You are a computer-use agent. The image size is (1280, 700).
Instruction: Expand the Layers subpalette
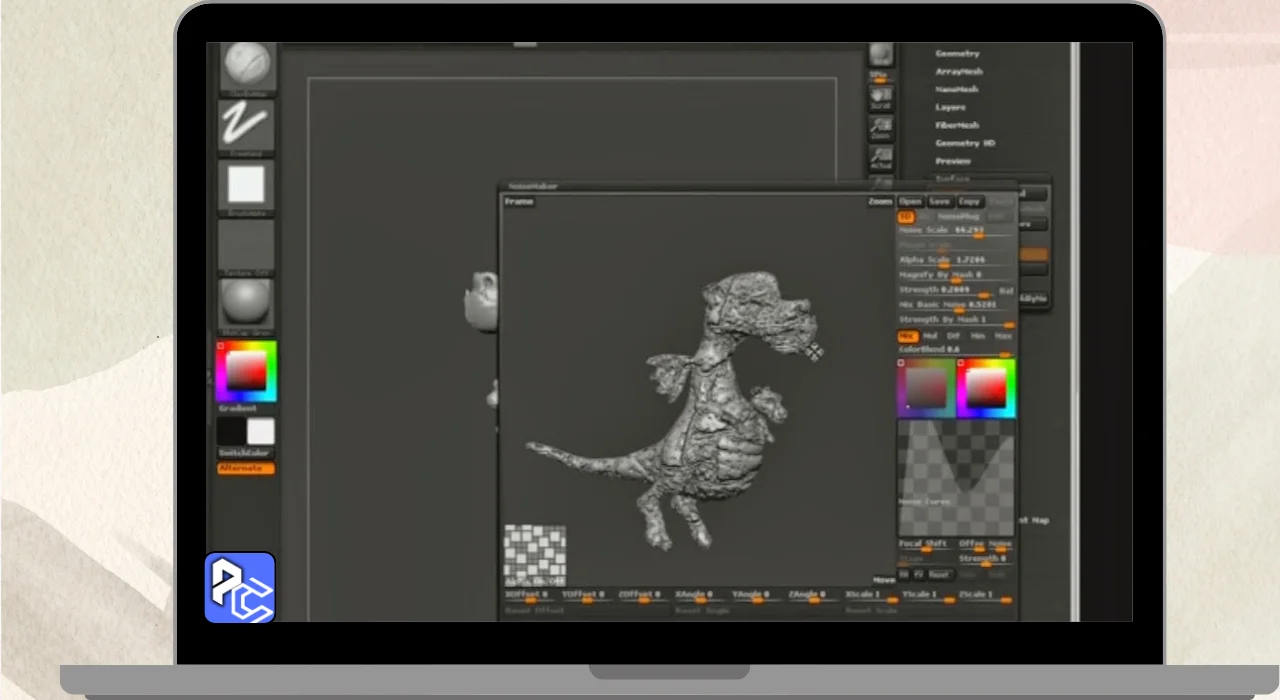tap(950, 107)
